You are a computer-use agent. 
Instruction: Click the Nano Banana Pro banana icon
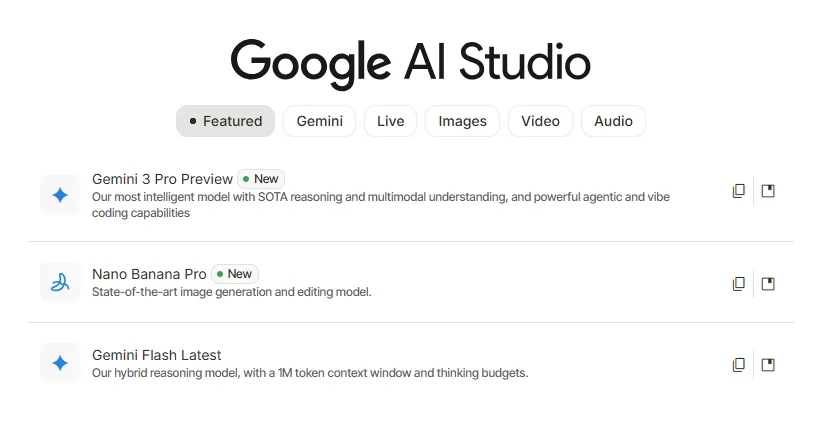[60, 283]
